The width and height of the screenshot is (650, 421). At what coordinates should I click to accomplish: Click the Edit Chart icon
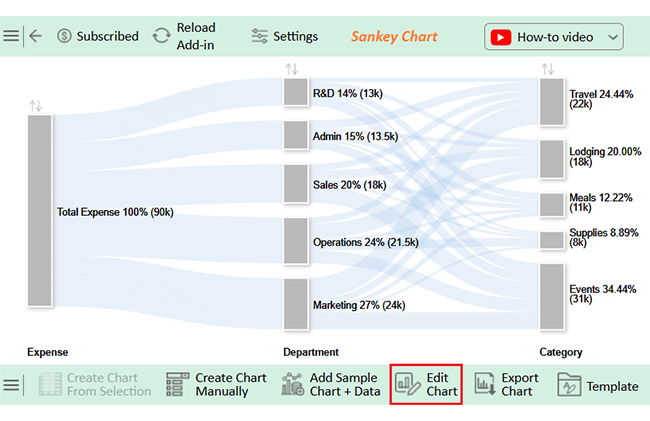click(x=407, y=384)
